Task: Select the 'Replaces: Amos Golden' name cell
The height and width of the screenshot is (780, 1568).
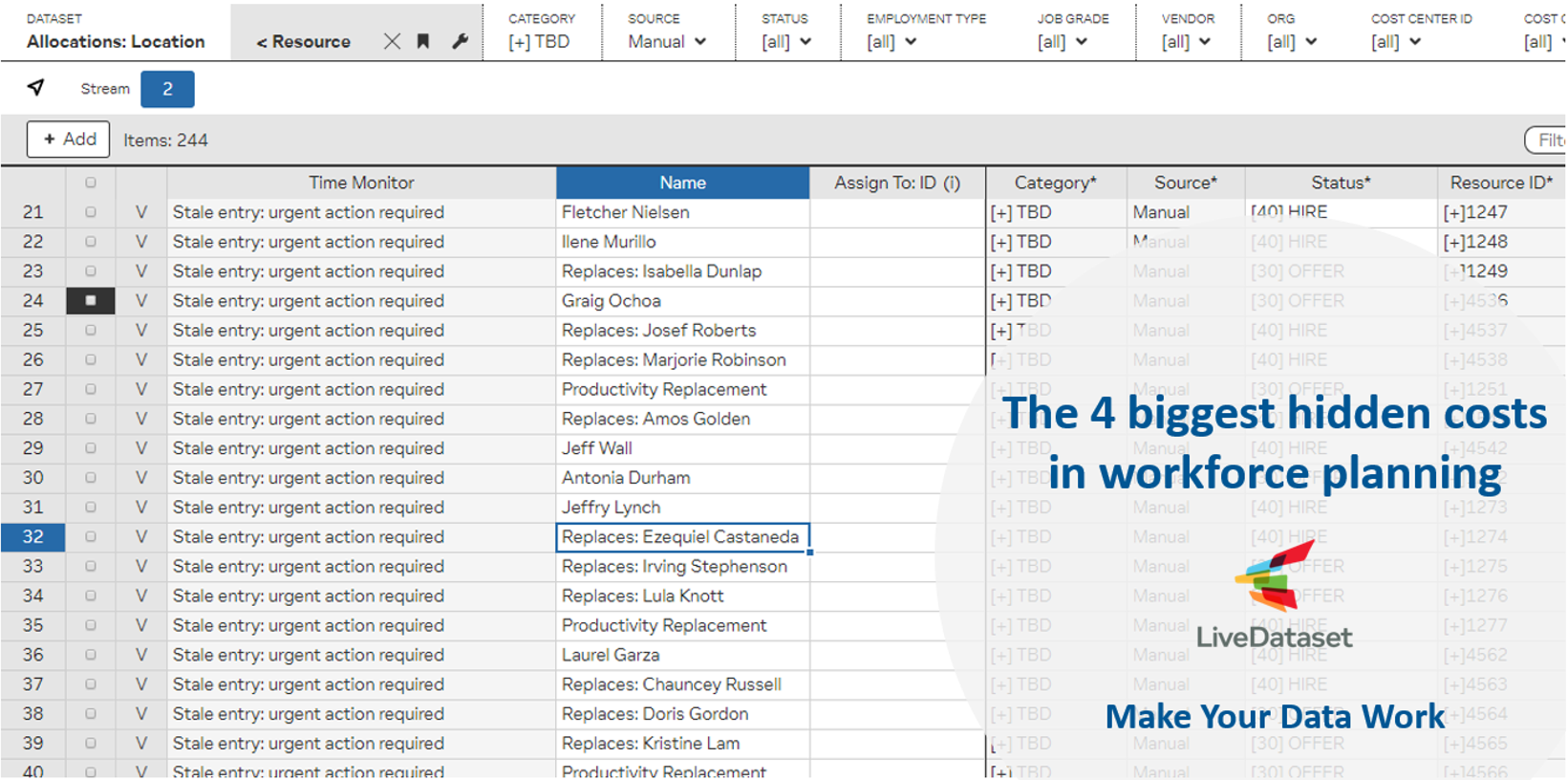Action: click(x=683, y=419)
